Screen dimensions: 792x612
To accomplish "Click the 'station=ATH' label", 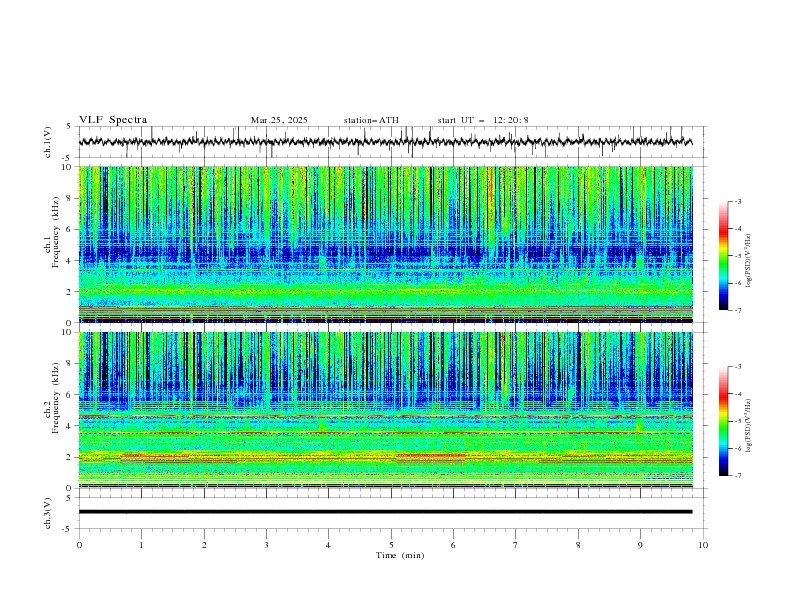I will click(371, 120).
